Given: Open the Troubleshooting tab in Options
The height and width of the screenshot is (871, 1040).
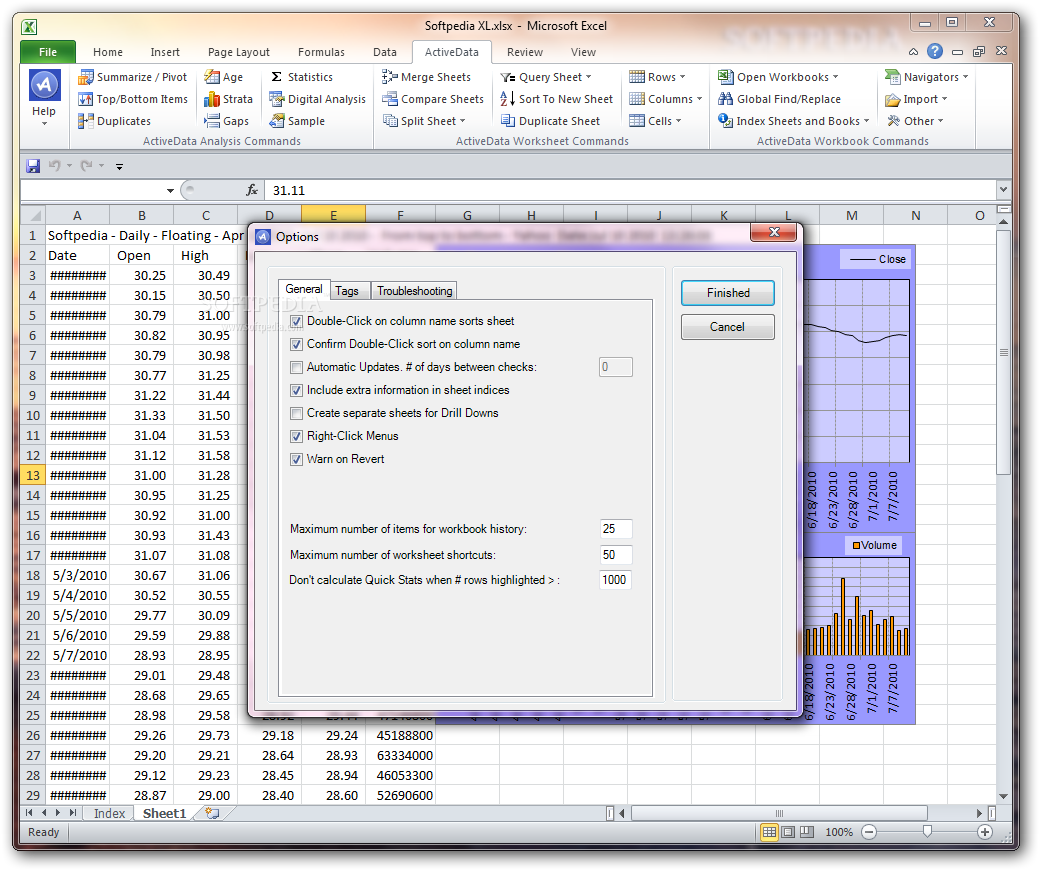Looking at the screenshot, I should pos(415,291).
